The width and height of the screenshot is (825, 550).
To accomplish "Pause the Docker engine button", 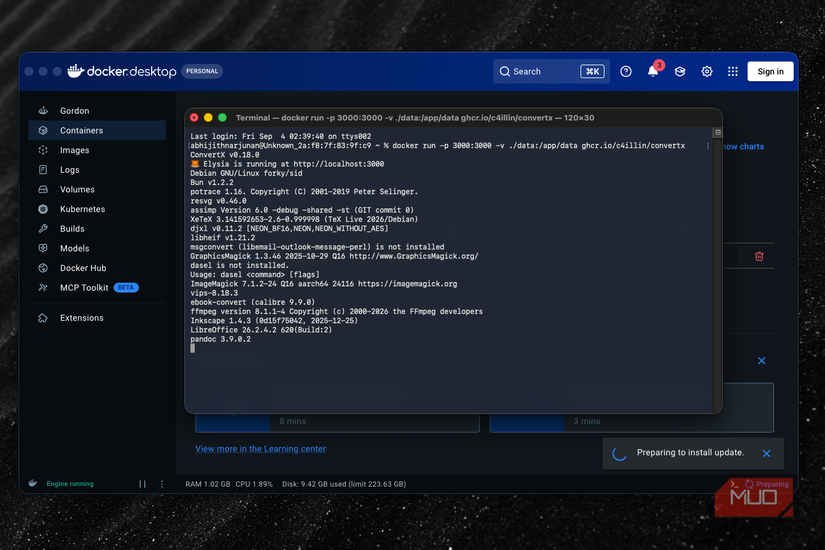I will coord(143,484).
